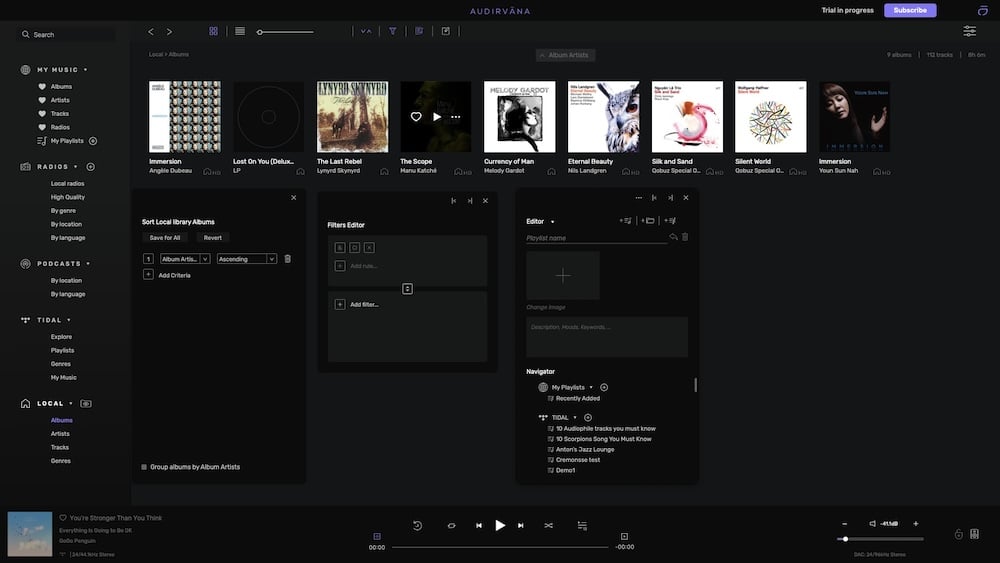Image resolution: width=1000 pixels, height=563 pixels.
Task: Mute the volume with speaker icon
Action: click(872, 523)
